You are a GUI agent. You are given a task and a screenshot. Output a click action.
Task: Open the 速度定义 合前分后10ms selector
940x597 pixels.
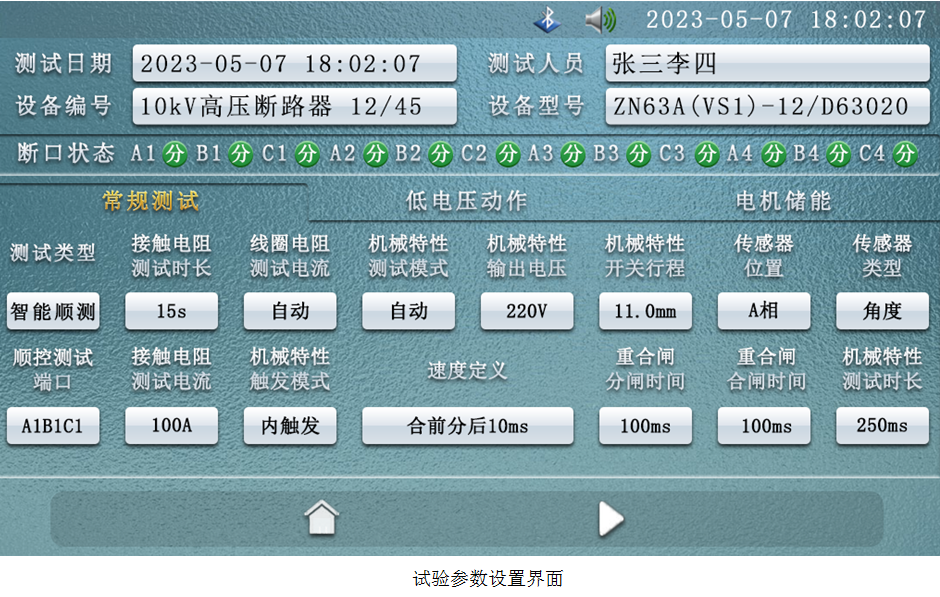[x=467, y=426]
